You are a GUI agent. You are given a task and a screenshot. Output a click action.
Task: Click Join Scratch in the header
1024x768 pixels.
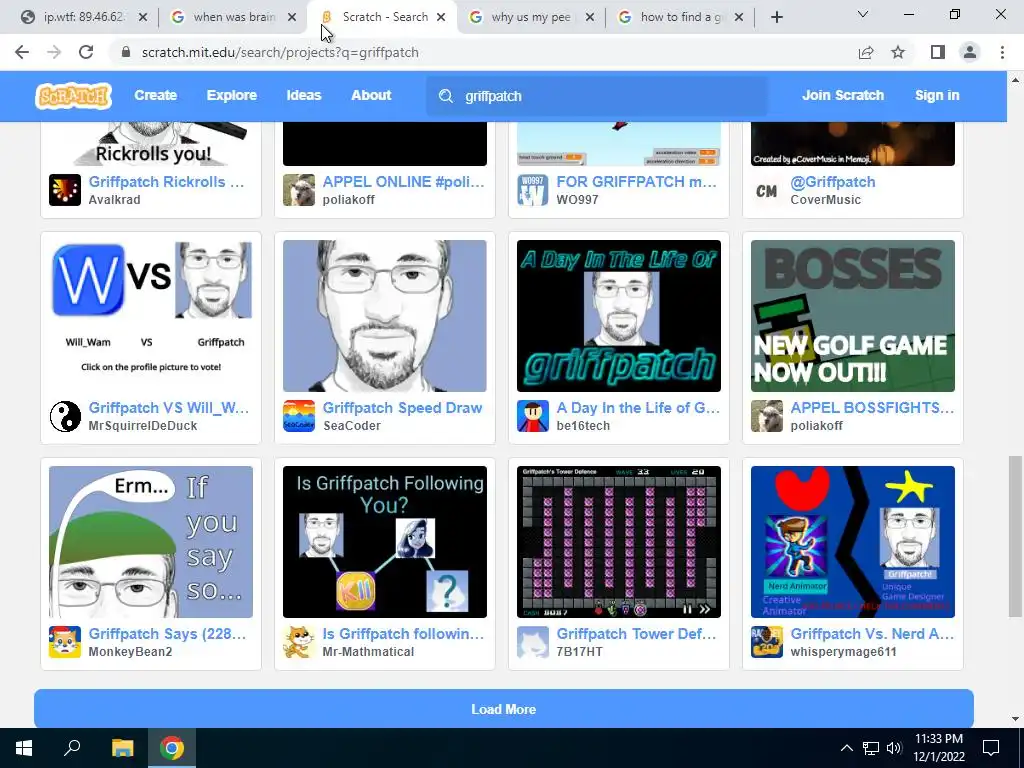point(843,95)
